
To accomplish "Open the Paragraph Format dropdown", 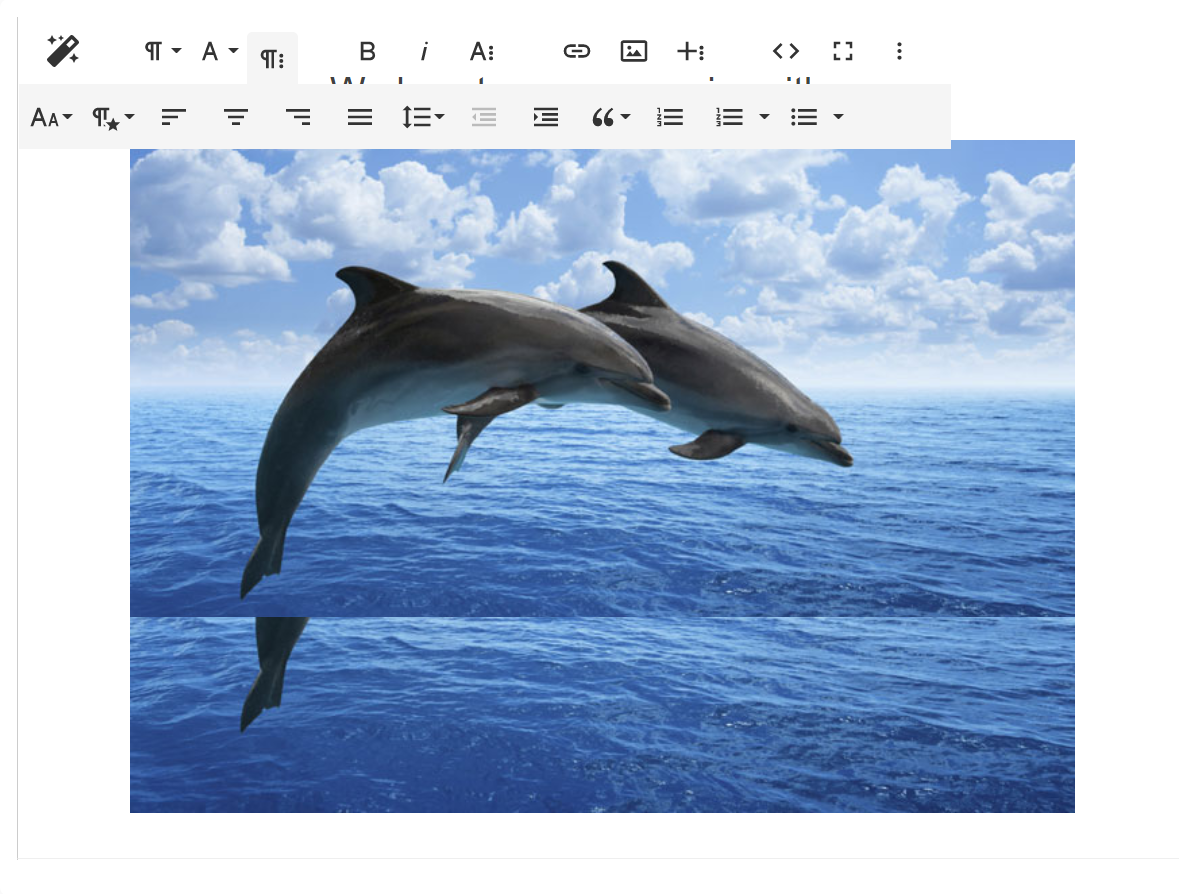I will point(163,51).
